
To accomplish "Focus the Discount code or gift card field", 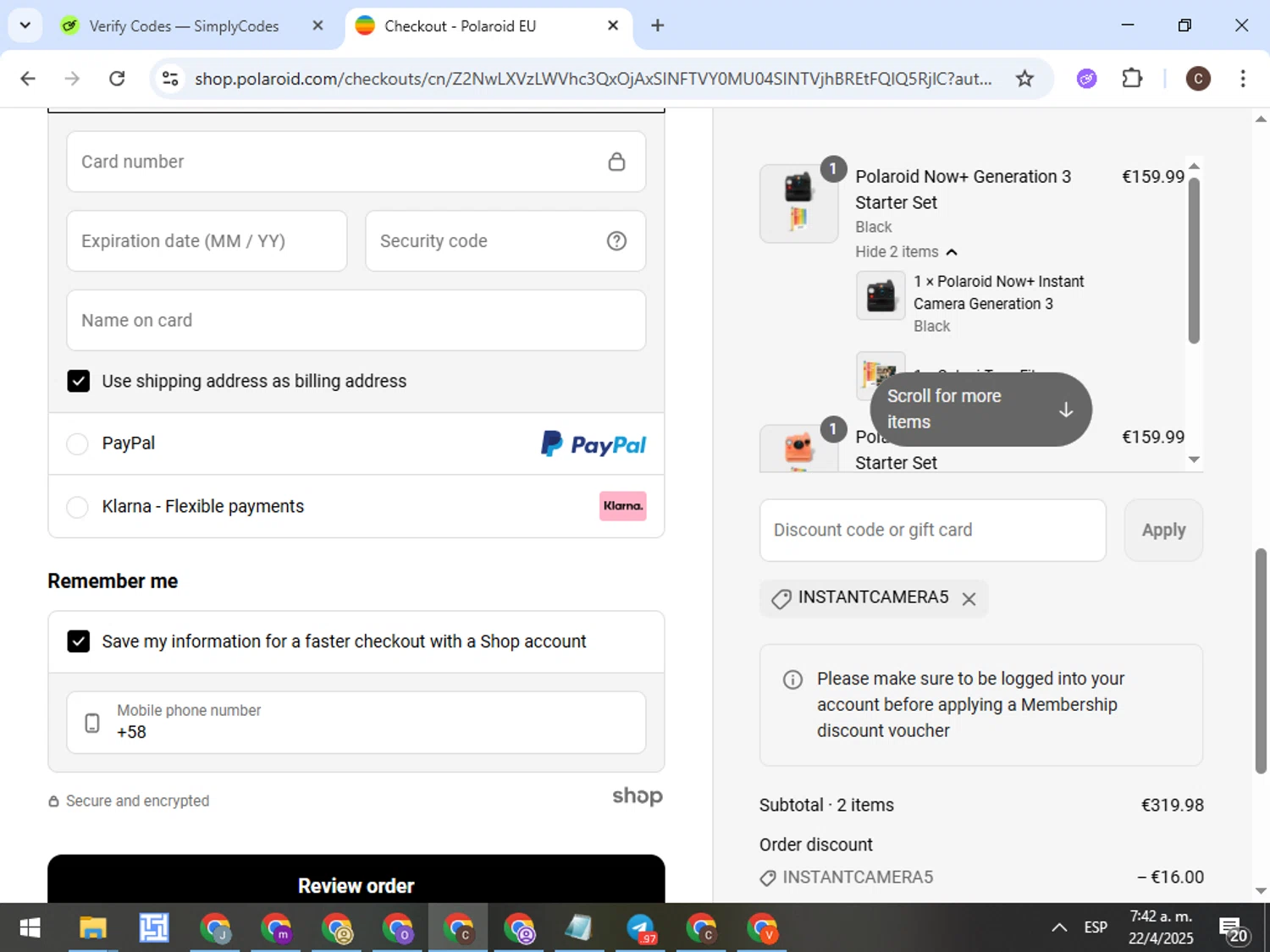I will tap(933, 531).
